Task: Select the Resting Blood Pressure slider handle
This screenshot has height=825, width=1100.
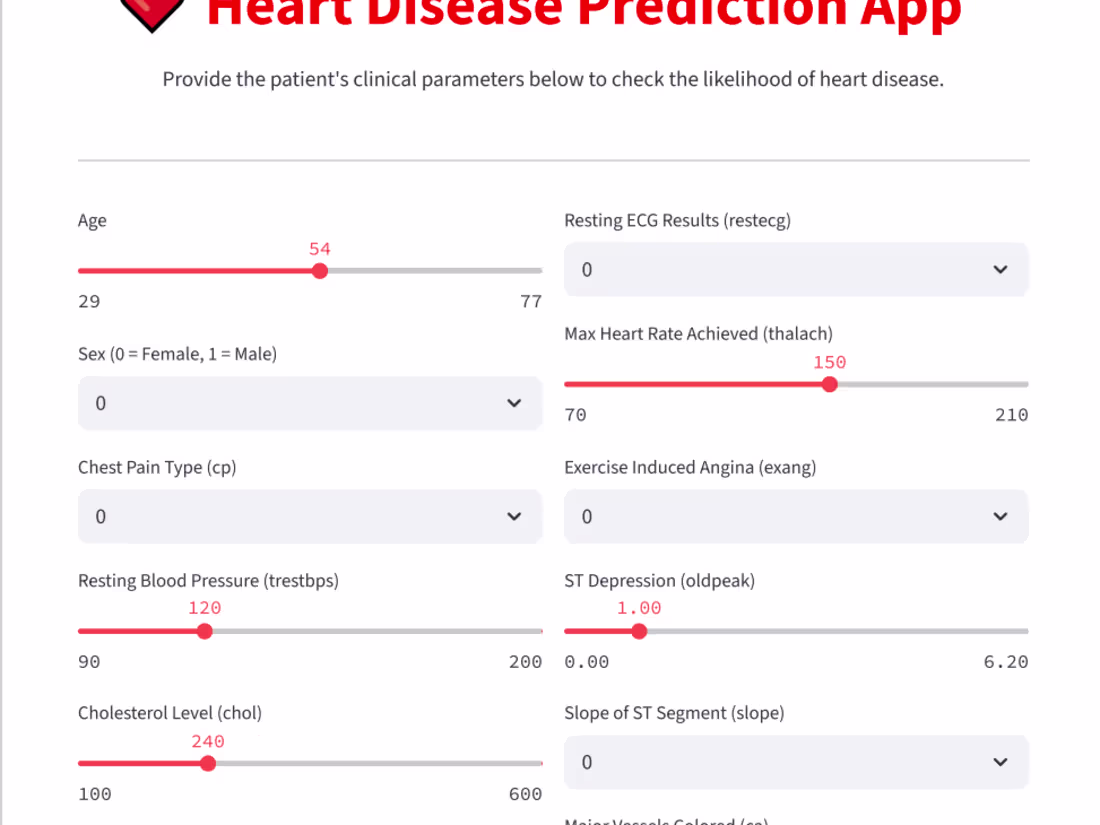Action: pyautogui.click(x=204, y=631)
